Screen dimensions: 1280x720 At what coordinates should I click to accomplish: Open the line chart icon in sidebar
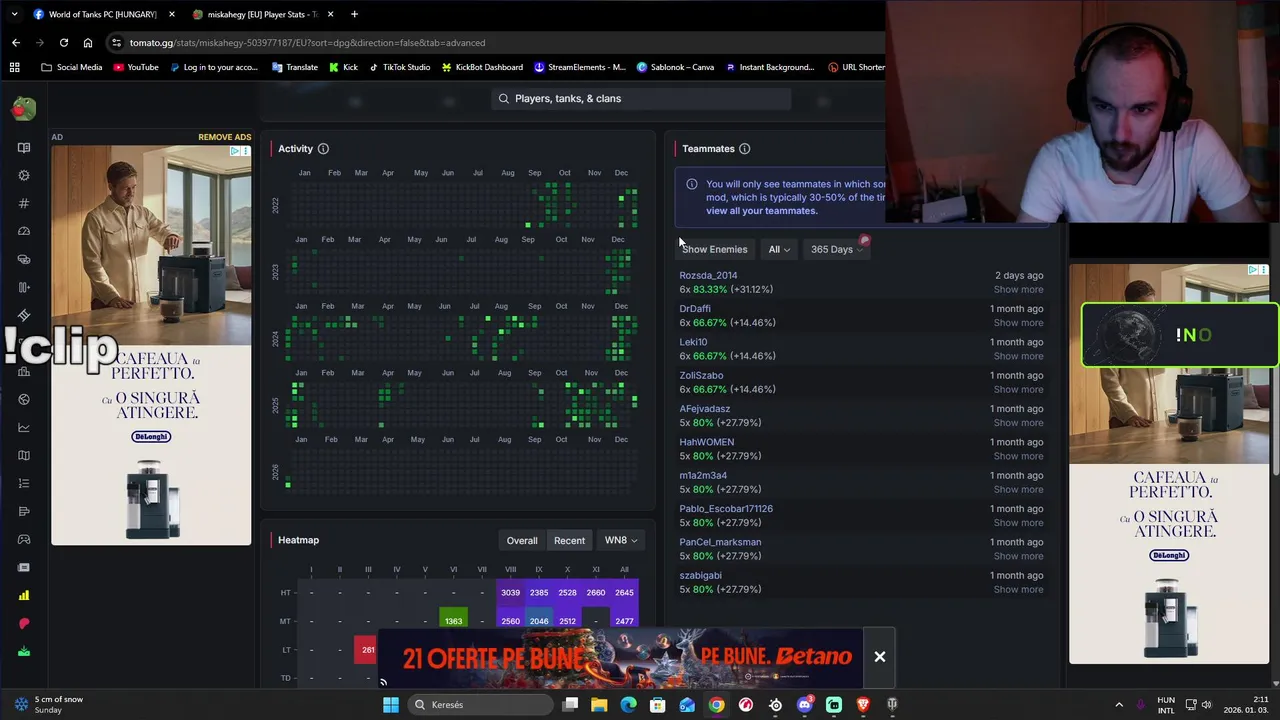click(x=24, y=427)
